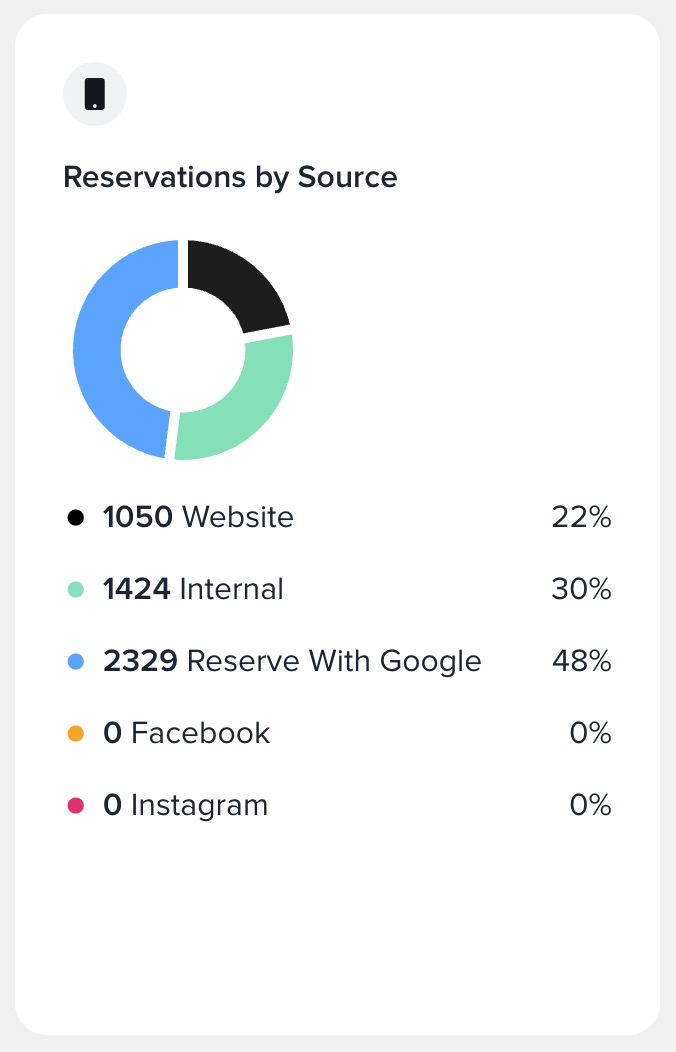Click the orange Facebook legend dot

click(75, 734)
